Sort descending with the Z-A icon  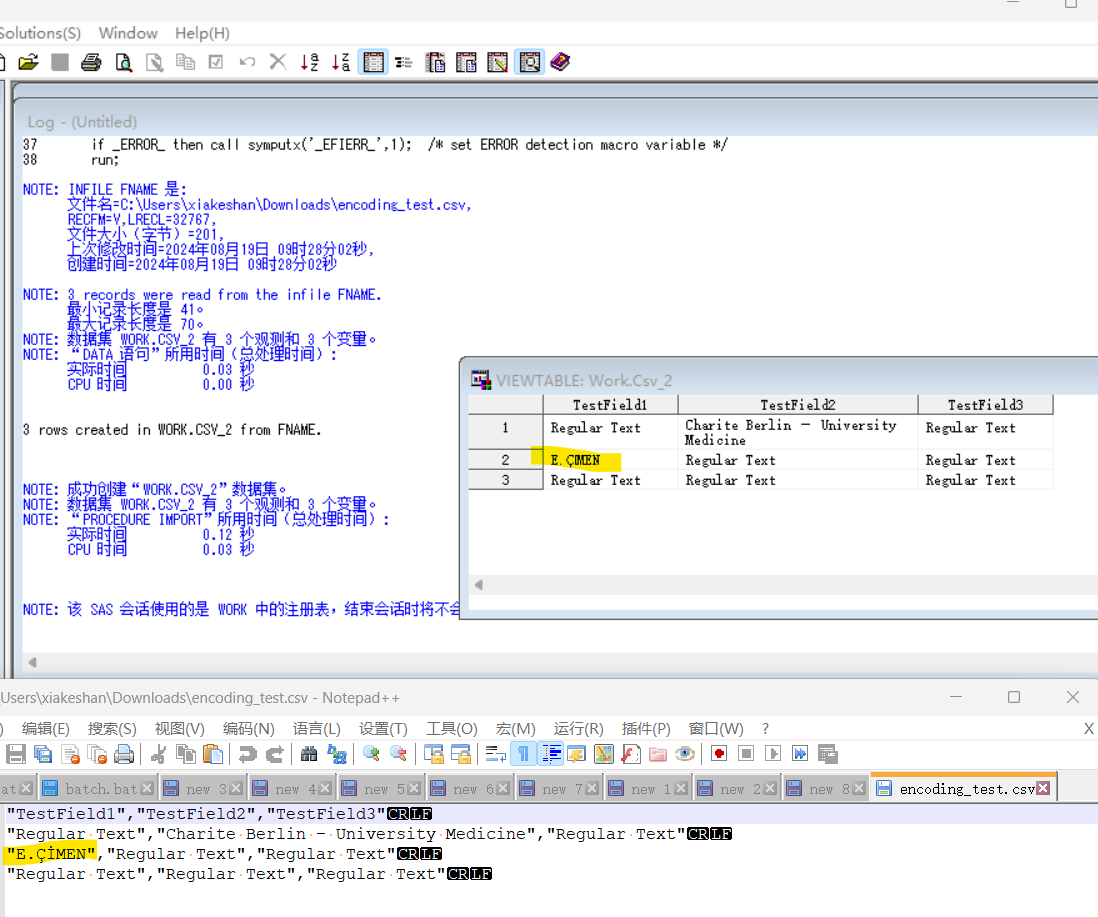click(340, 62)
